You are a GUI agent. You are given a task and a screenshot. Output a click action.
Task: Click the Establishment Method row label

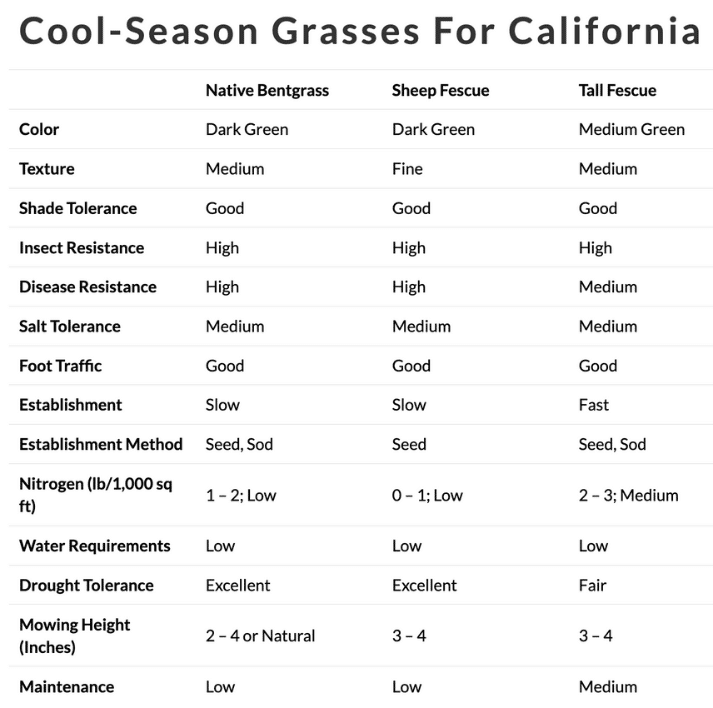pos(100,444)
